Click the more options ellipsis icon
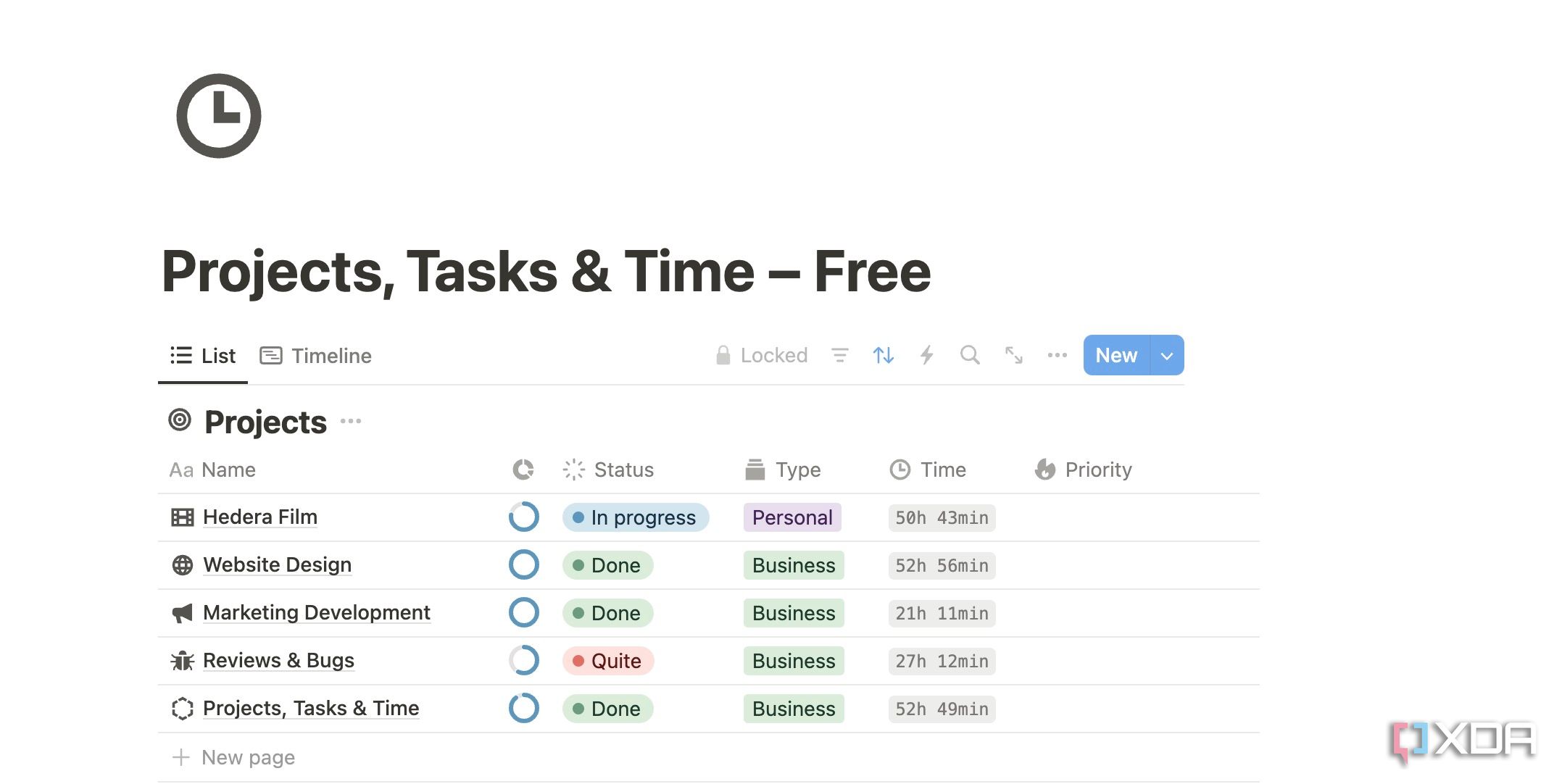This screenshot has width=1554, height=784. pos(1057,355)
